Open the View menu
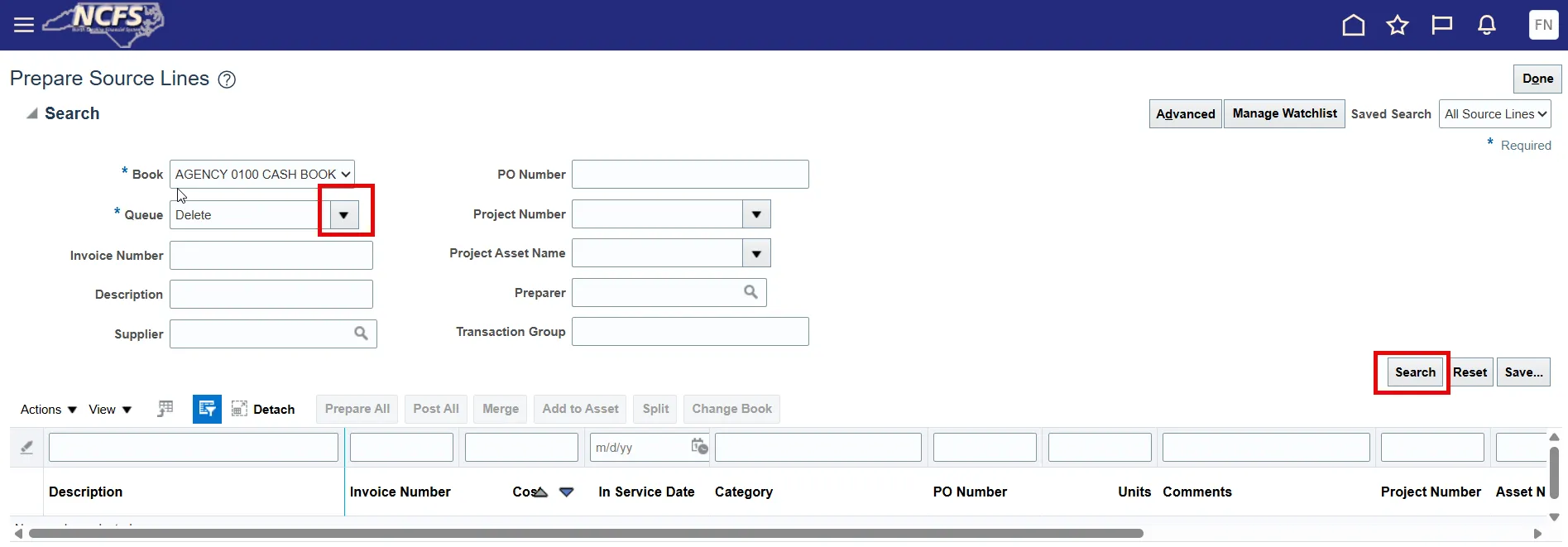 click(110, 410)
